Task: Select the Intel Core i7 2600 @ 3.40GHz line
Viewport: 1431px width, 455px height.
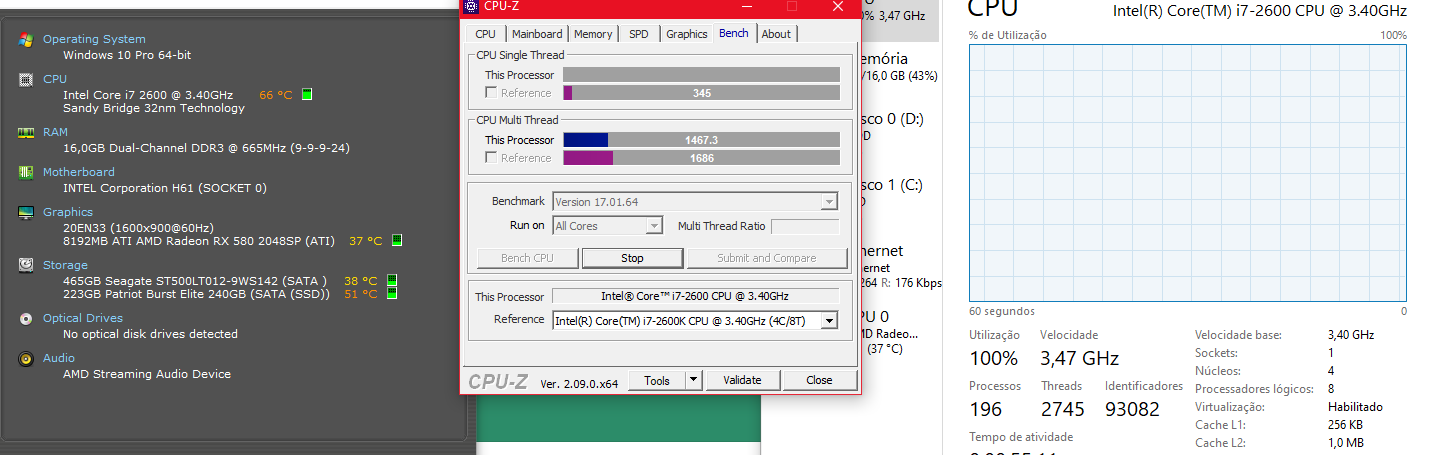Action: tap(148, 95)
